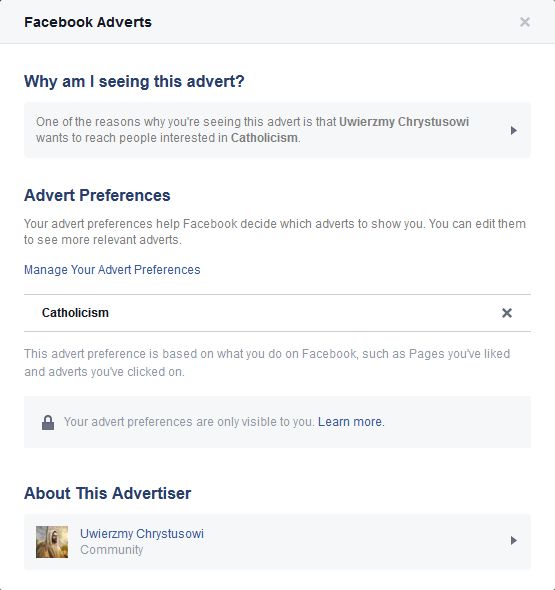Click the Why am I seeing this advert heading
555x590 pixels.
pyautogui.click(x=134, y=81)
